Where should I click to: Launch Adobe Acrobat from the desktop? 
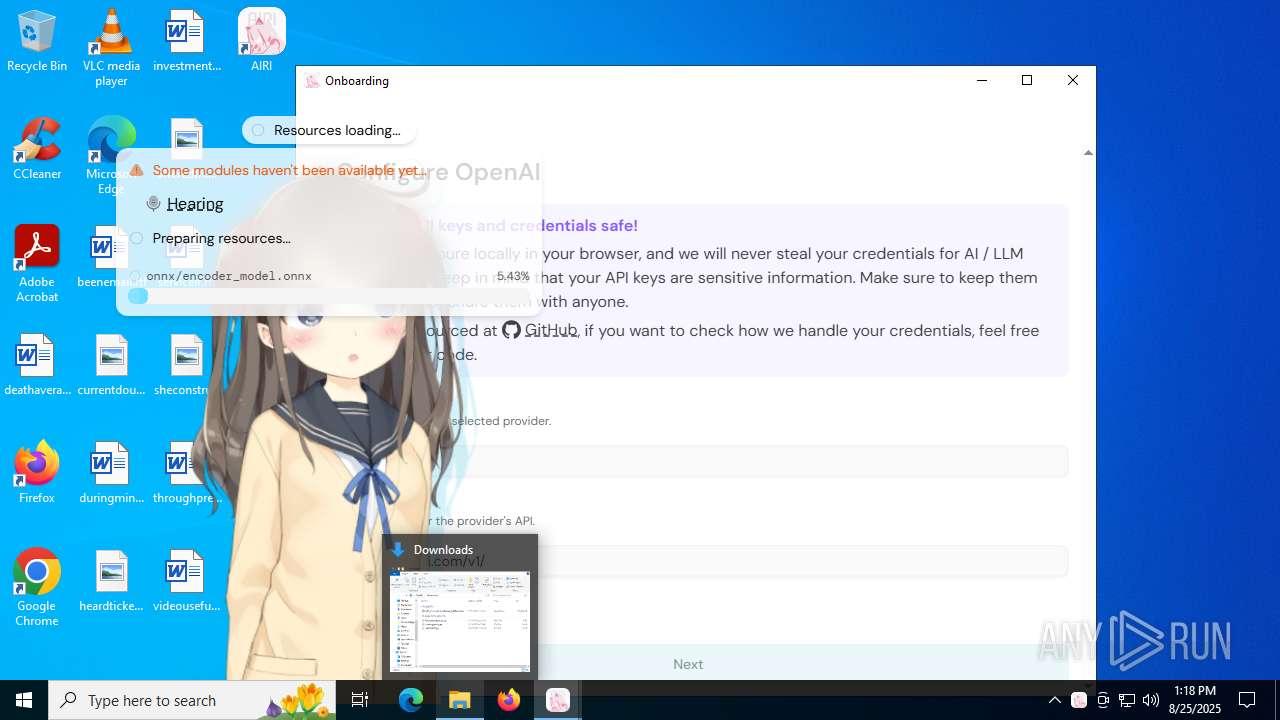37,264
